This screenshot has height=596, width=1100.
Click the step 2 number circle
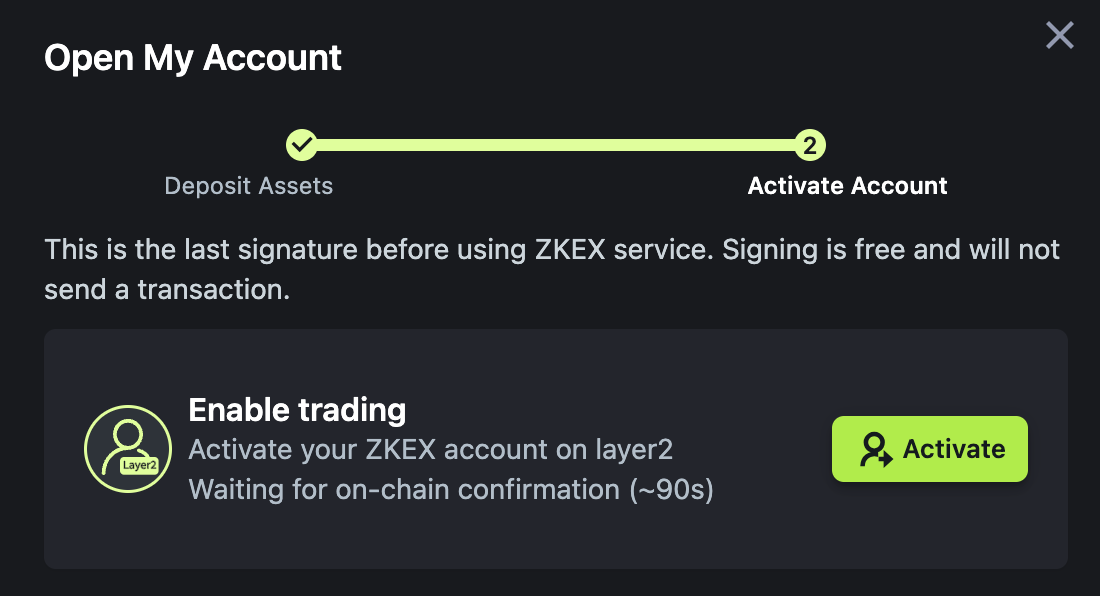[809, 145]
